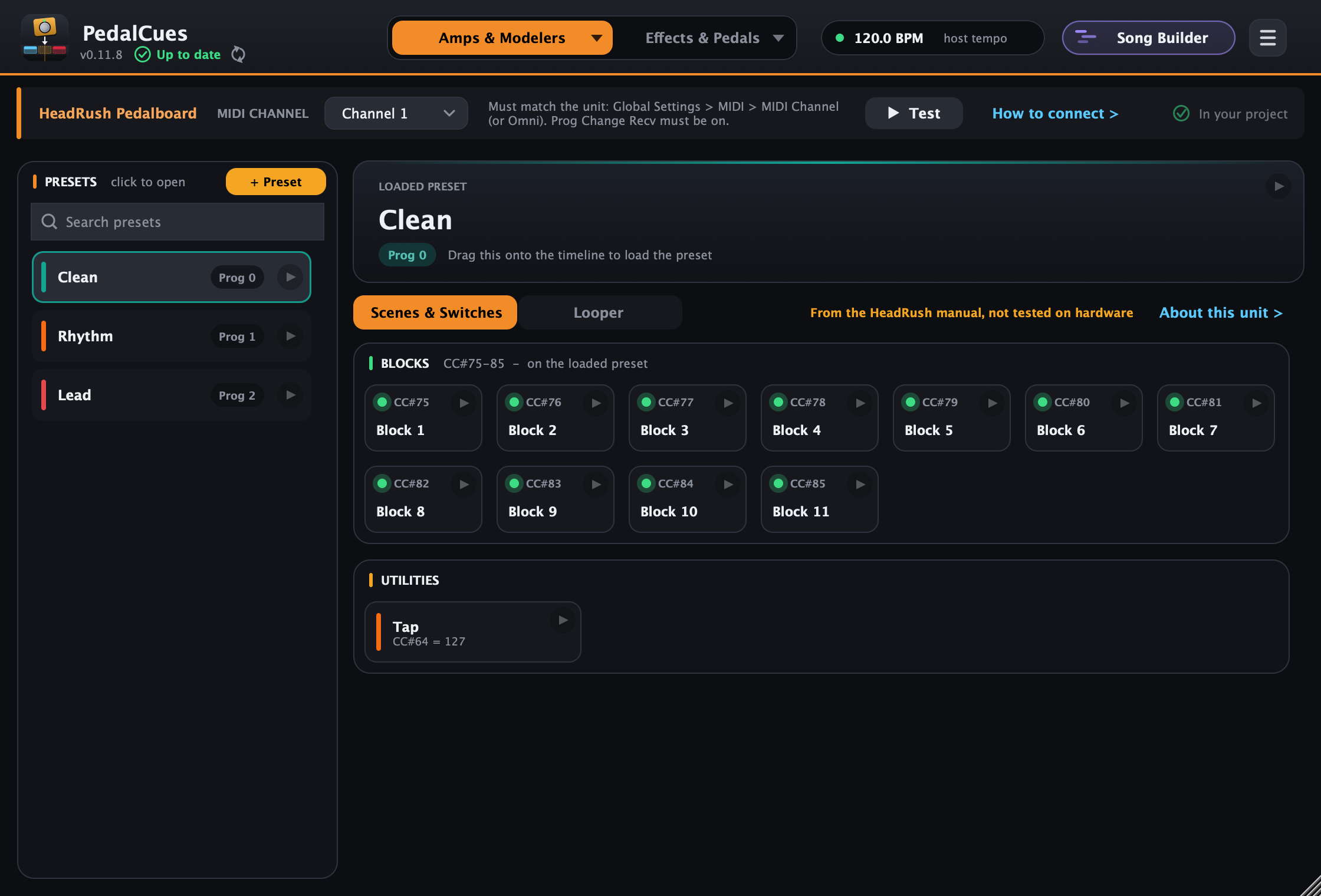Send the Rhythm preset play icon
Image resolution: width=1321 pixels, height=896 pixels.
290,336
